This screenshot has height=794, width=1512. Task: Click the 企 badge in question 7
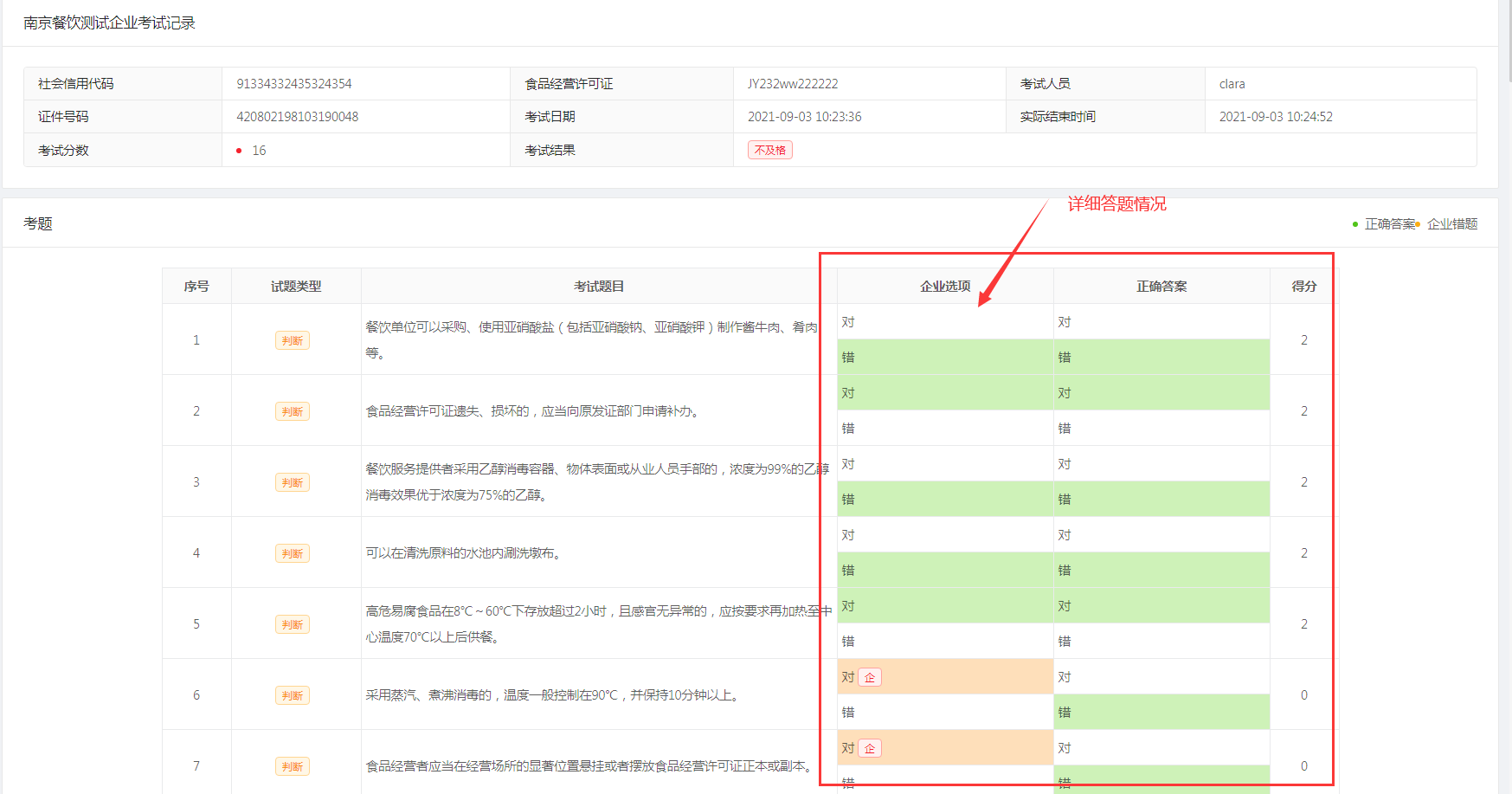[870, 748]
